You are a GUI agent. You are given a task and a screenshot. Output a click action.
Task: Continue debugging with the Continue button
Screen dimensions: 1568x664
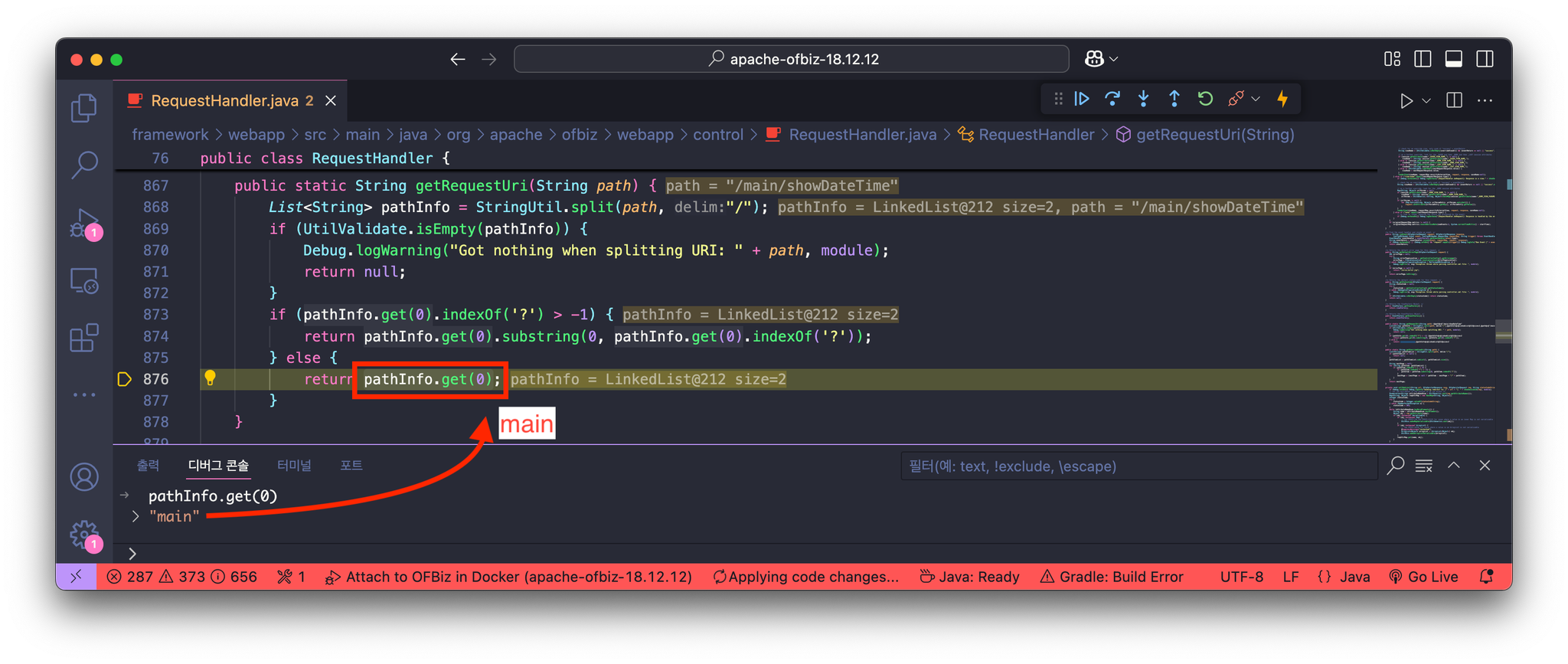coord(1082,99)
